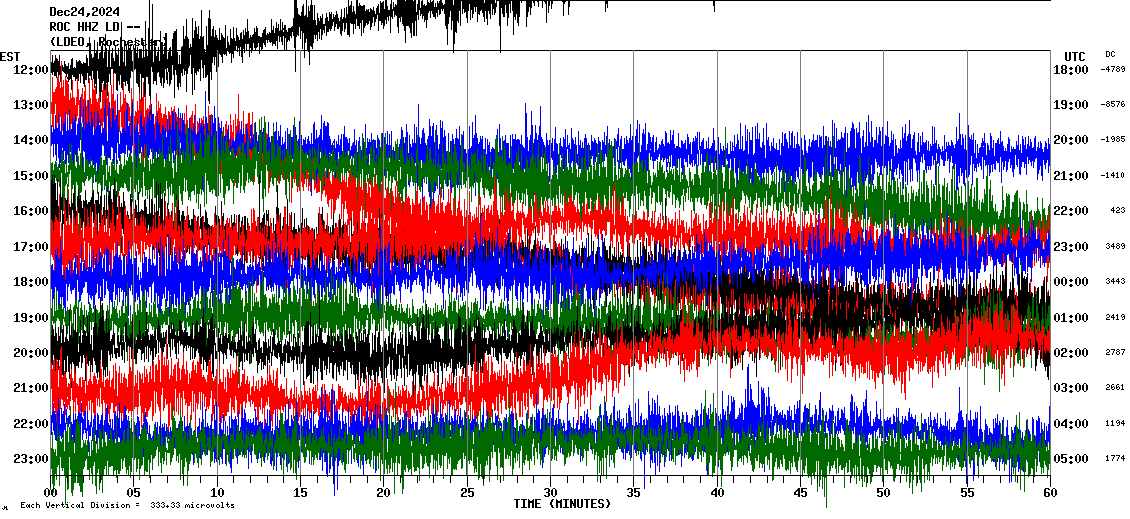This screenshot has width=1130, height=519.
Task: Click the UTC column heading
Action: 1074,56
